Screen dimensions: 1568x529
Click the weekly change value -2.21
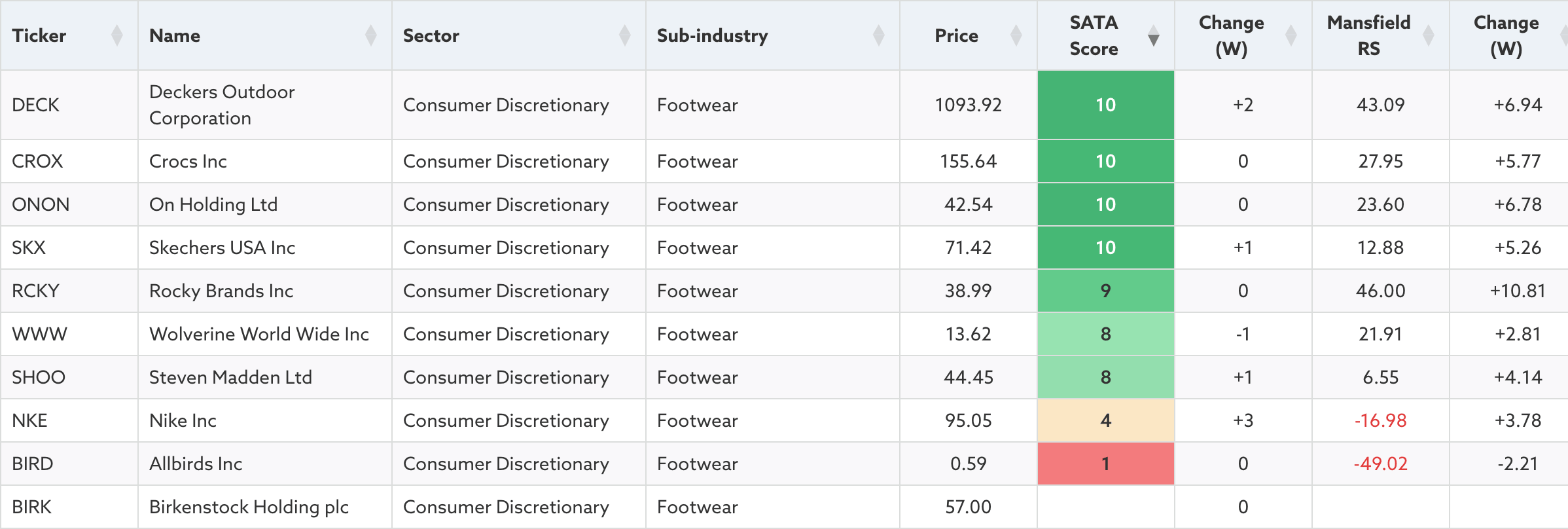pyautogui.click(x=1518, y=464)
